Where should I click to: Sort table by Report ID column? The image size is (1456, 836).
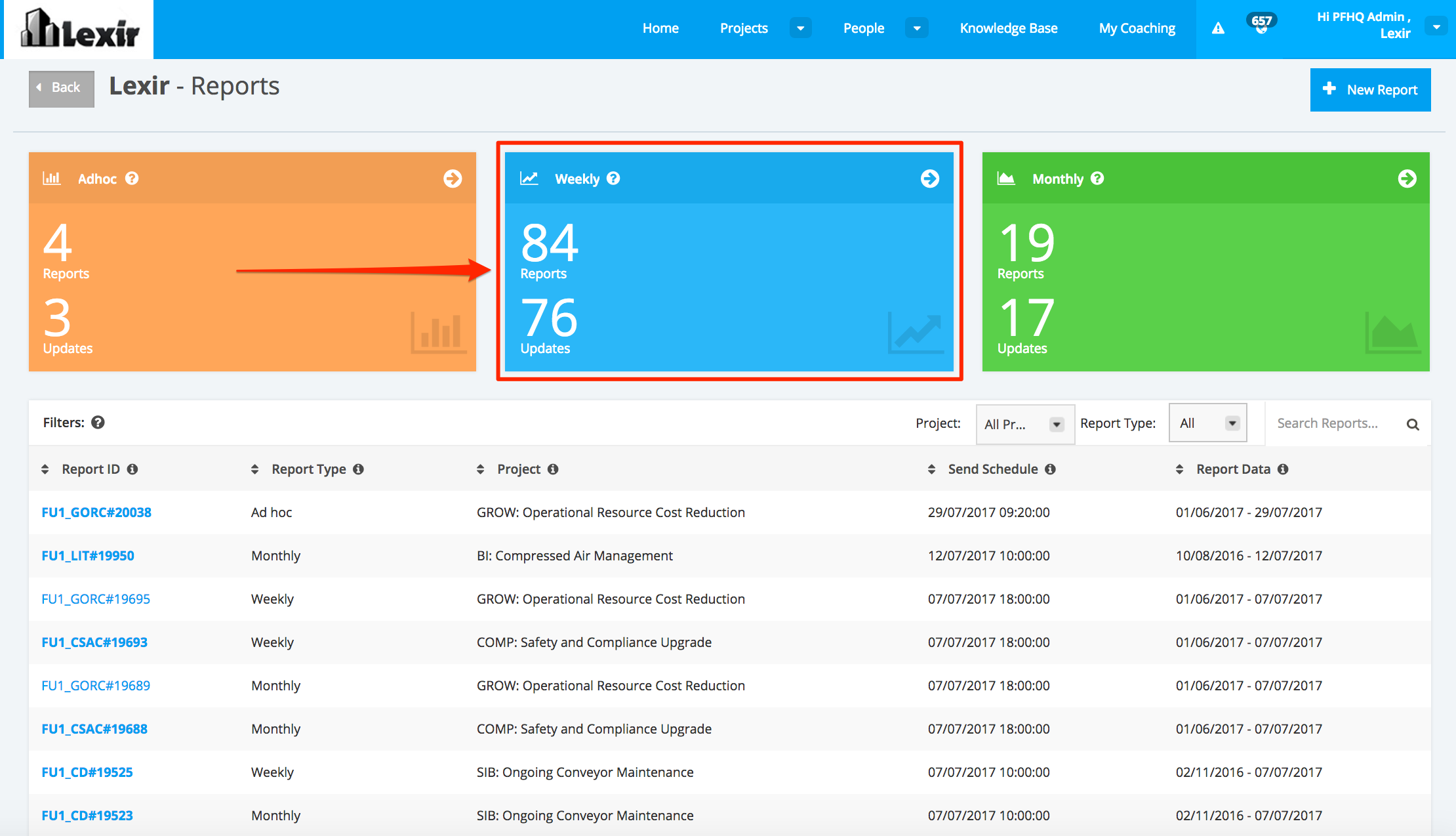point(45,469)
